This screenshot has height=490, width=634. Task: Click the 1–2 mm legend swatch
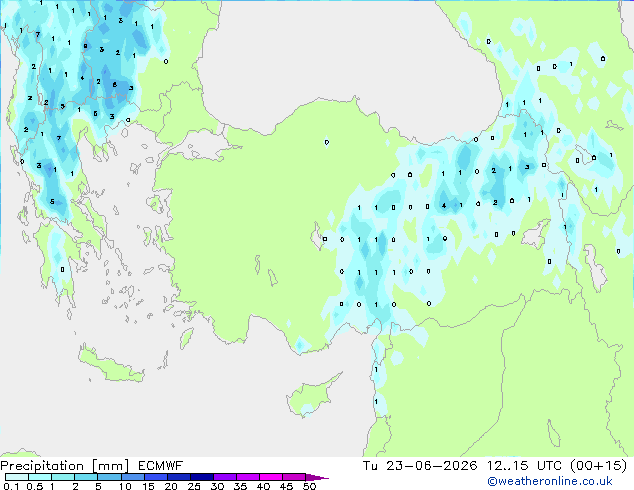point(63,477)
